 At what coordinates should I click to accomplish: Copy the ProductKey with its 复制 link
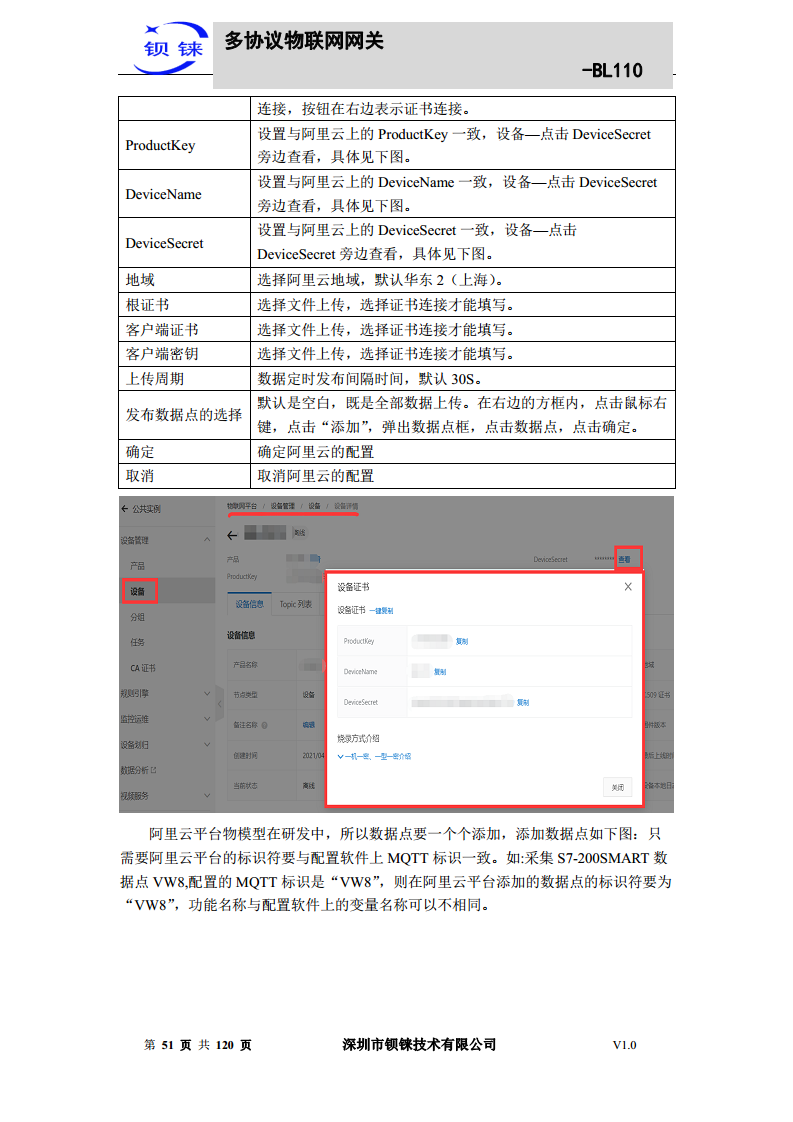coord(462,642)
